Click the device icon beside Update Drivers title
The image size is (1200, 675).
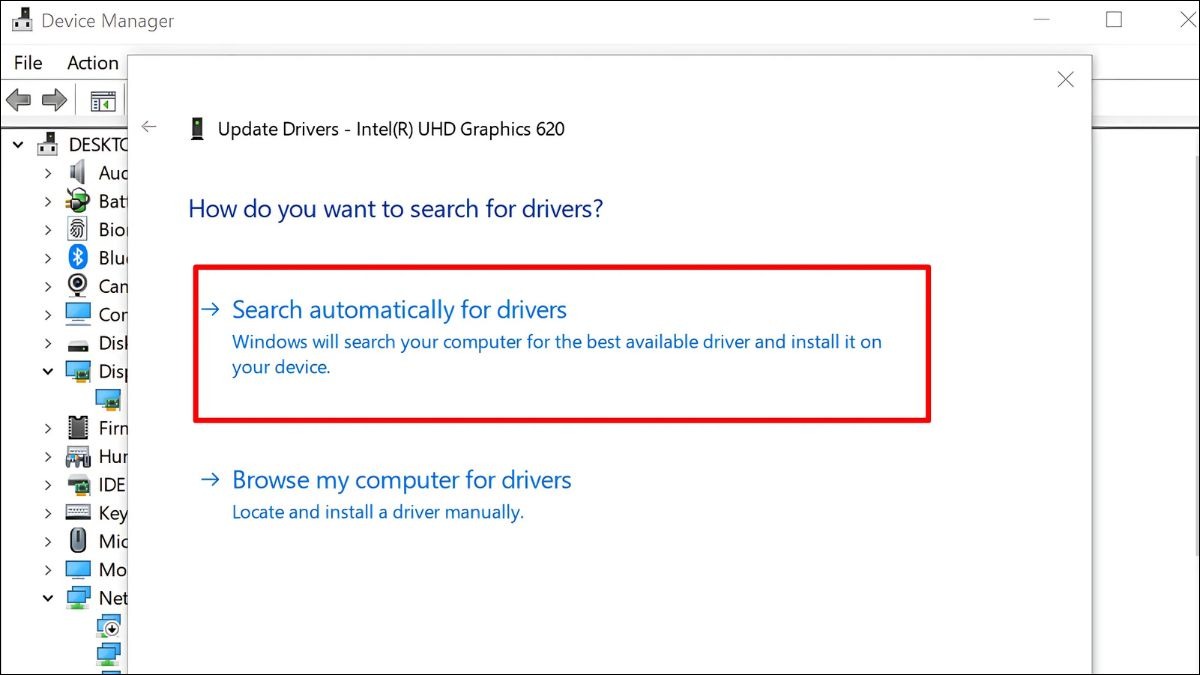pos(198,128)
